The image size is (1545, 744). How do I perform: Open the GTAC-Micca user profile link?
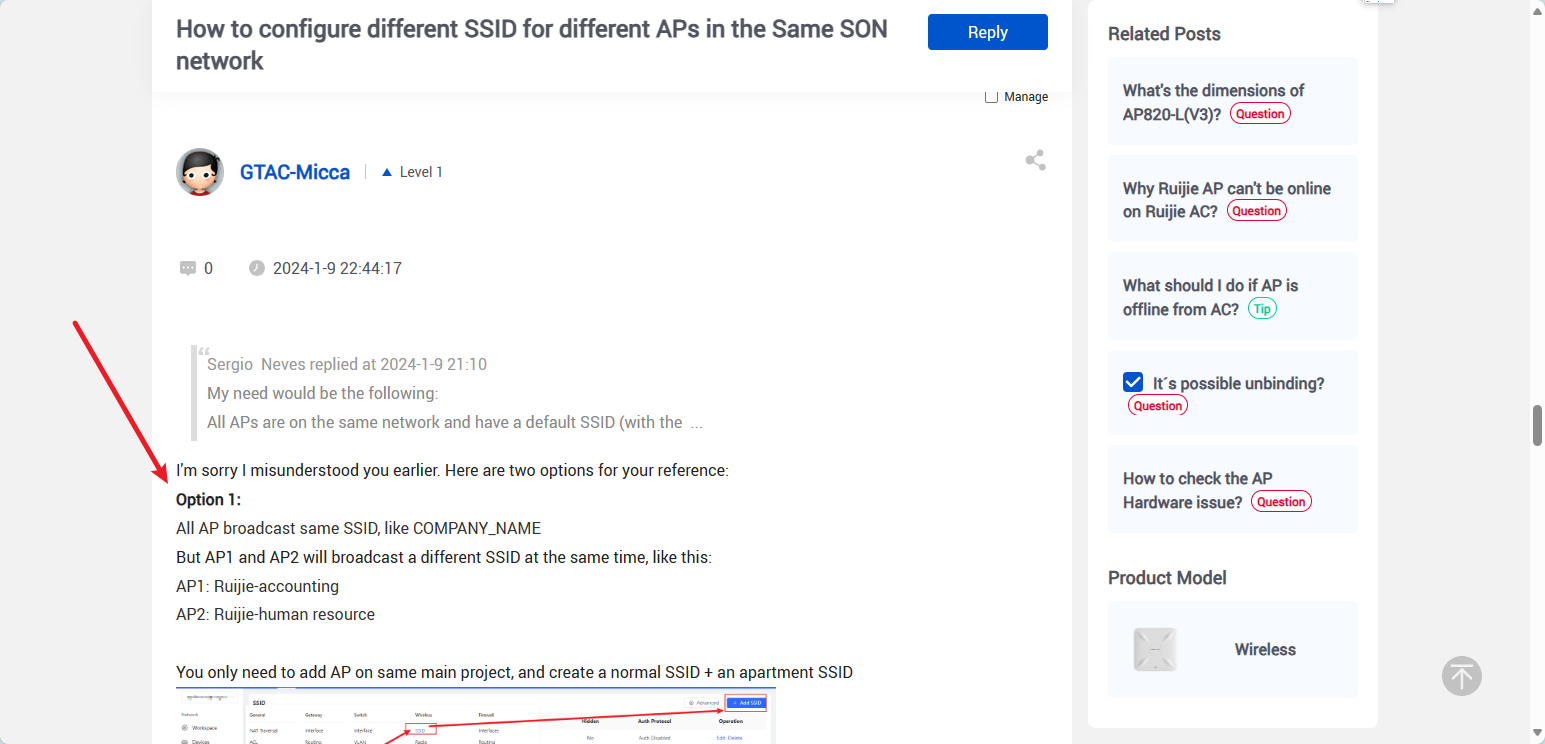295,172
